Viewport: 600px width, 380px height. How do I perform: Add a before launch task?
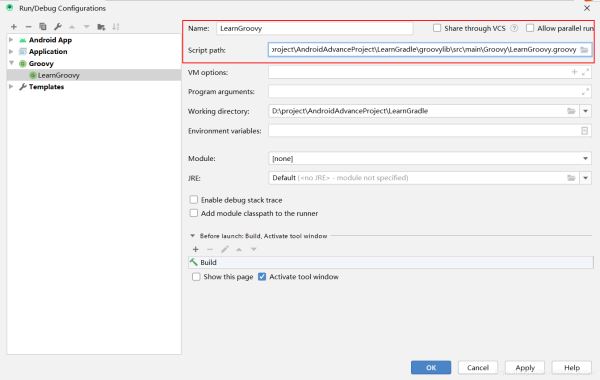click(x=196, y=250)
